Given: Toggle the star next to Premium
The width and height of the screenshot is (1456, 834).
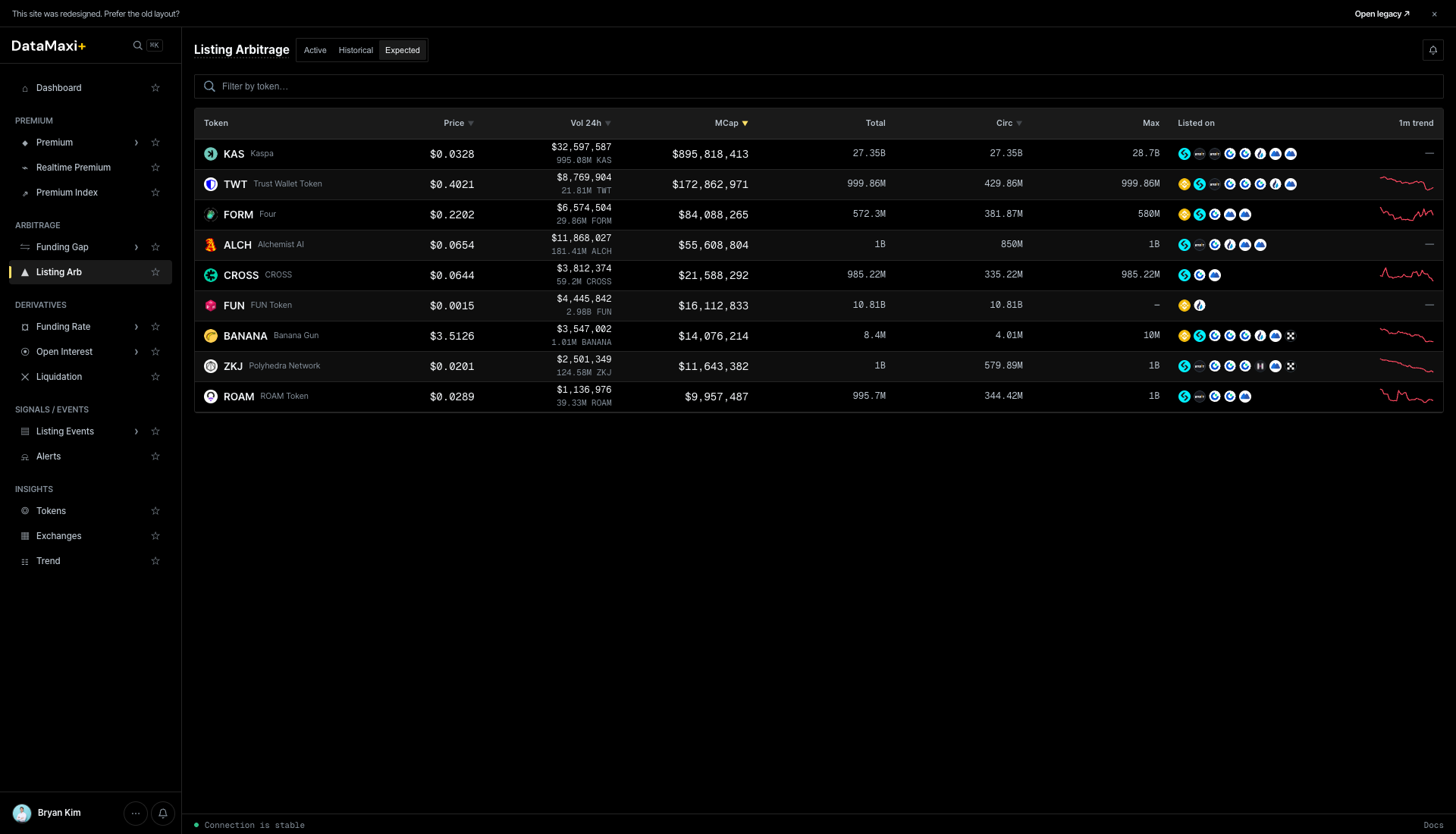Looking at the screenshot, I should click(155, 143).
